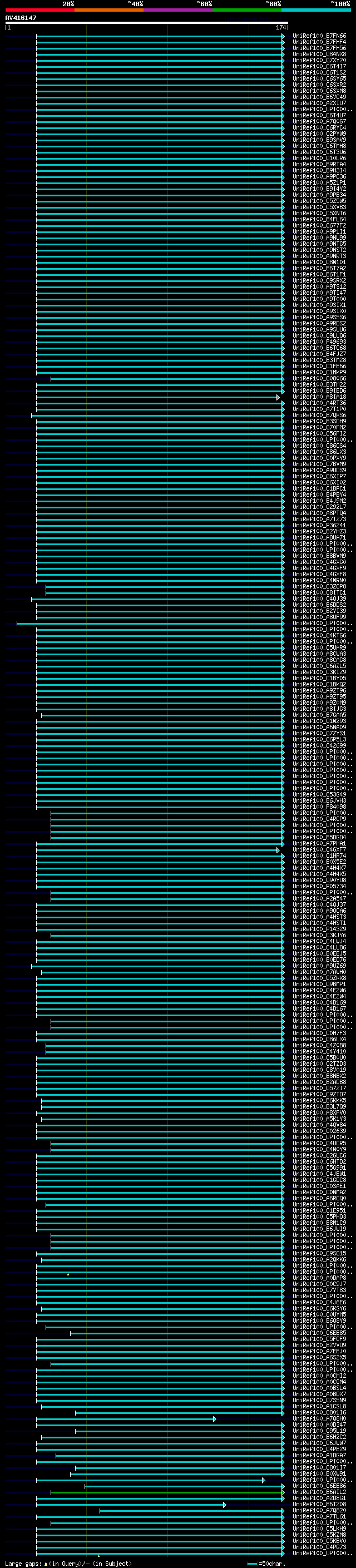Viewport: 356px width, 1568px height.
Task: Select the UniRef100_B7GAA5 label
Action: [319, 715]
